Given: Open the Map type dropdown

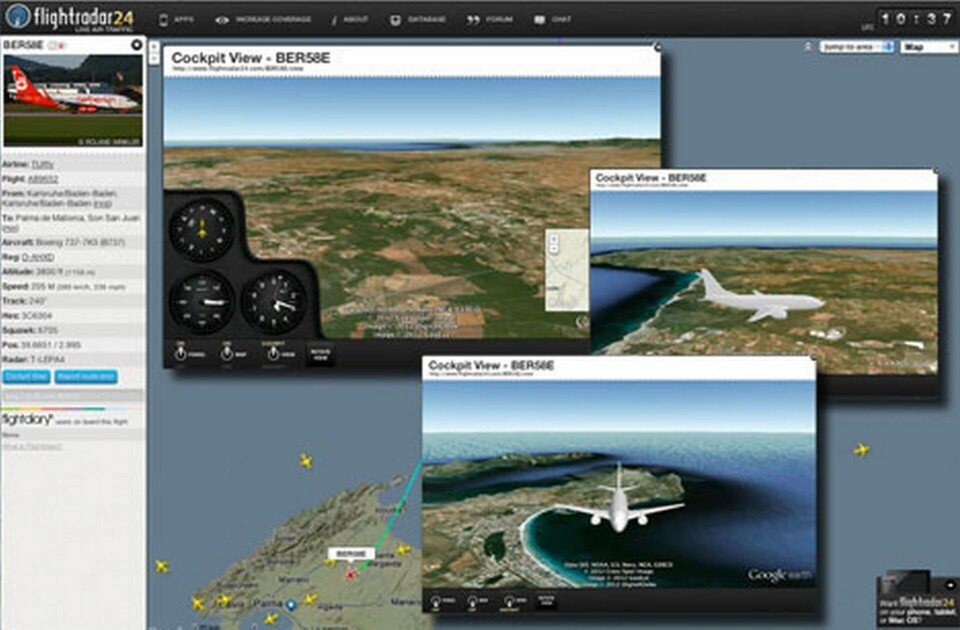Looking at the screenshot, I should tap(929, 47).
